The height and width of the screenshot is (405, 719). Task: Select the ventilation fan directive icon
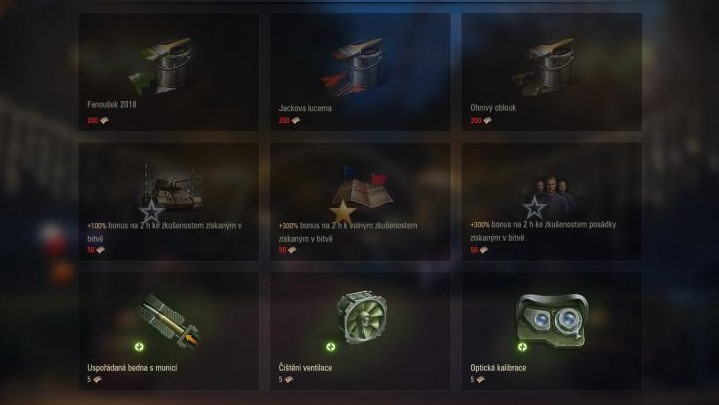coord(361,319)
